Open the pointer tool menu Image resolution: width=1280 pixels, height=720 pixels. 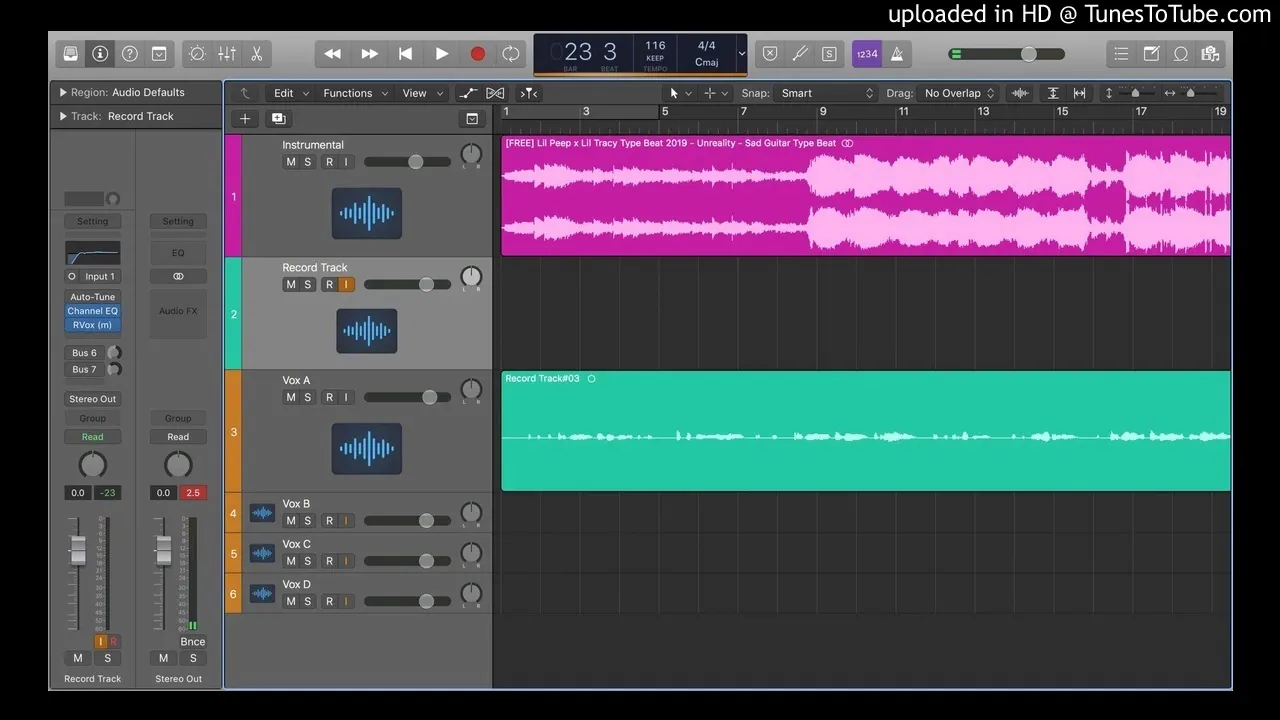click(x=680, y=93)
